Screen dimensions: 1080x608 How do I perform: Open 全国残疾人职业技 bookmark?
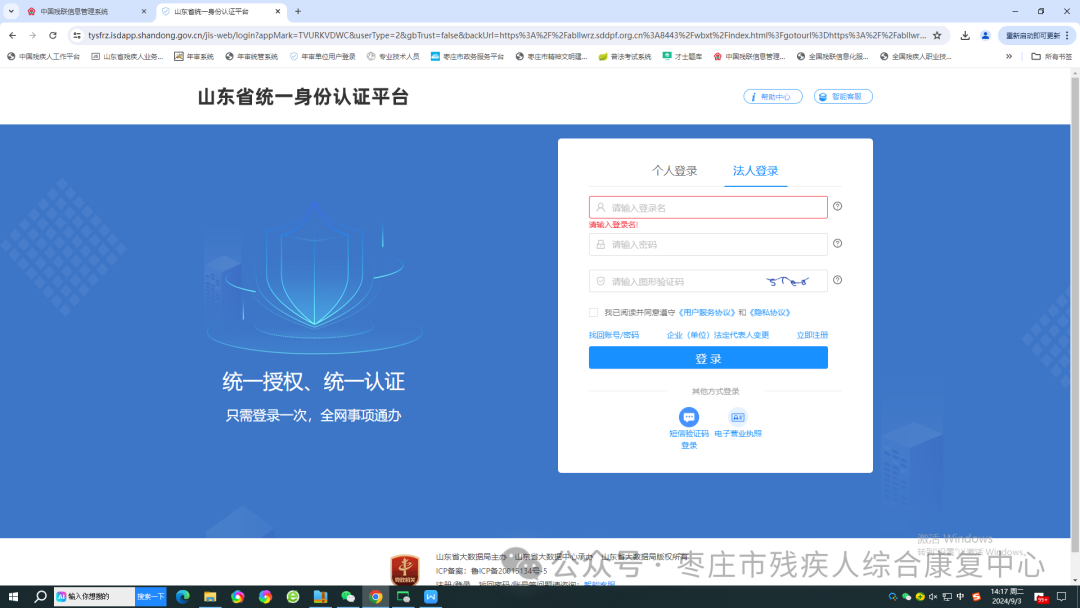click(915, 56)
